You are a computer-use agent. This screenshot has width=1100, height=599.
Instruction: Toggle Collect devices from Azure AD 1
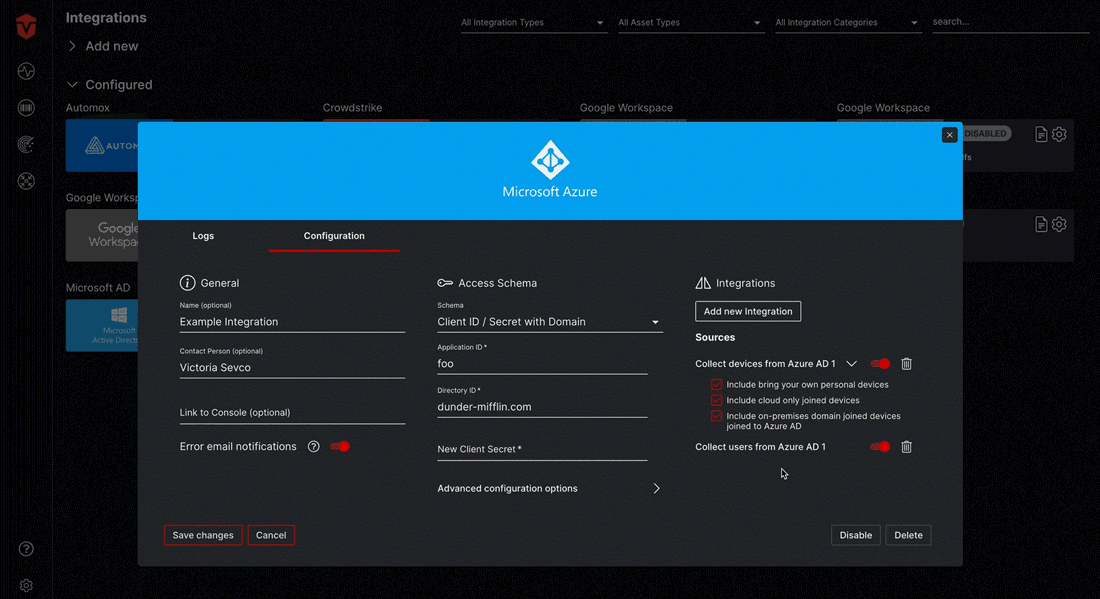pyautogui.click(x=880, y=363)
